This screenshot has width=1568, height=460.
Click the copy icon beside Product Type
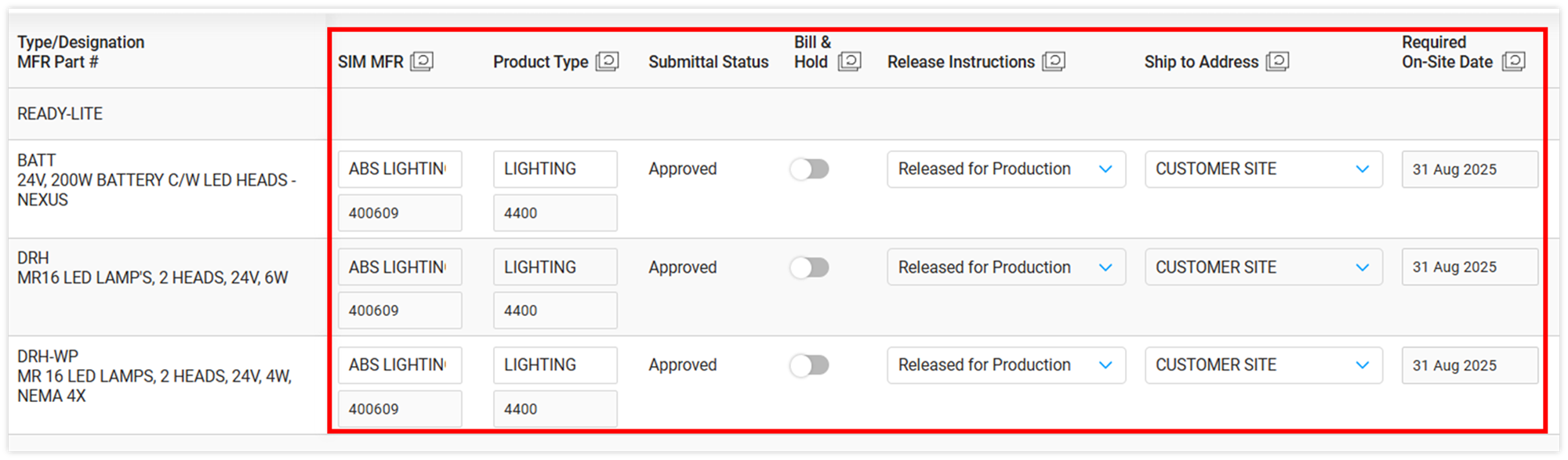pos(607,61)
